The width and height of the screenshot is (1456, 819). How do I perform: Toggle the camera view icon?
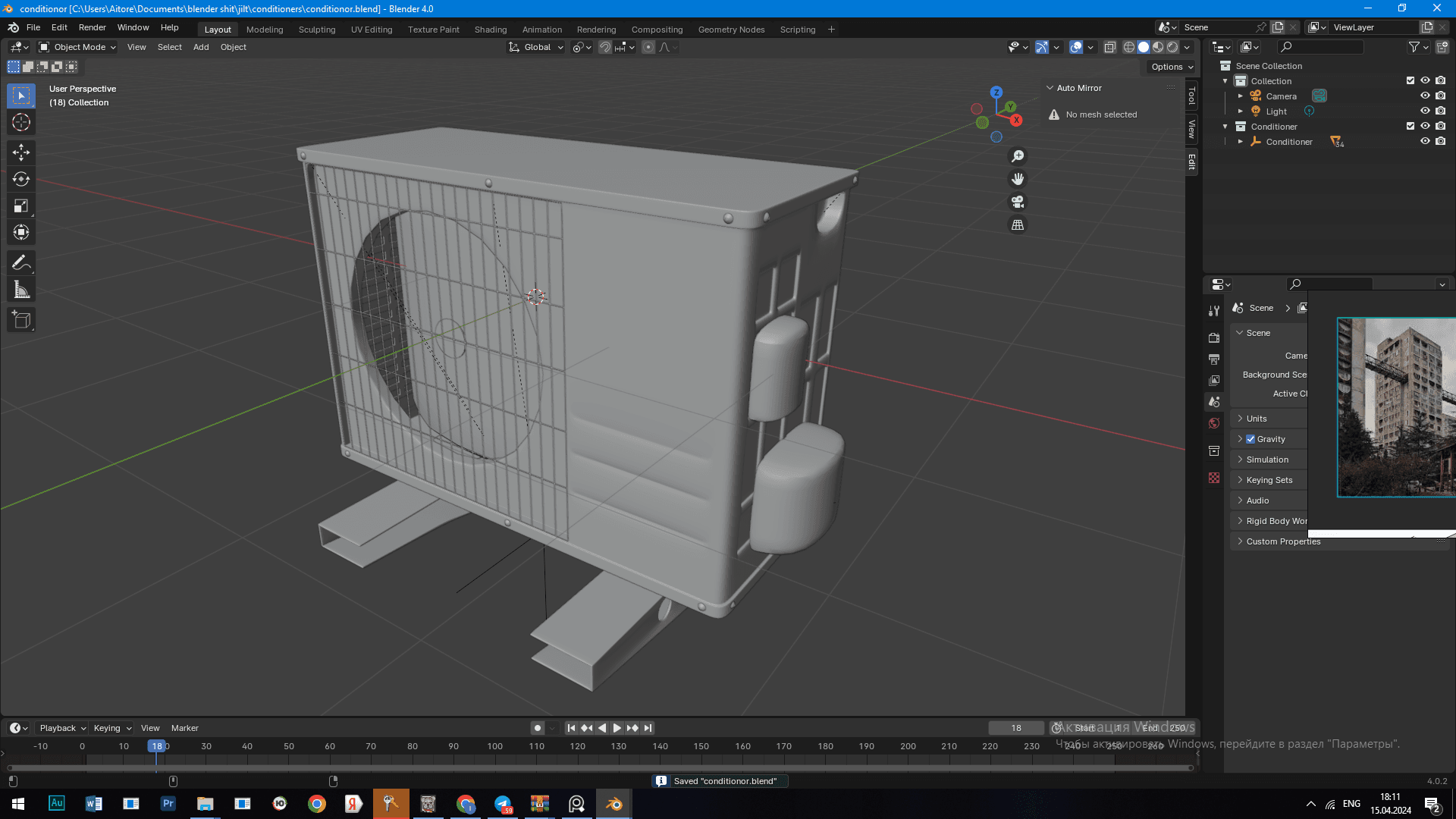point(1018,202)
